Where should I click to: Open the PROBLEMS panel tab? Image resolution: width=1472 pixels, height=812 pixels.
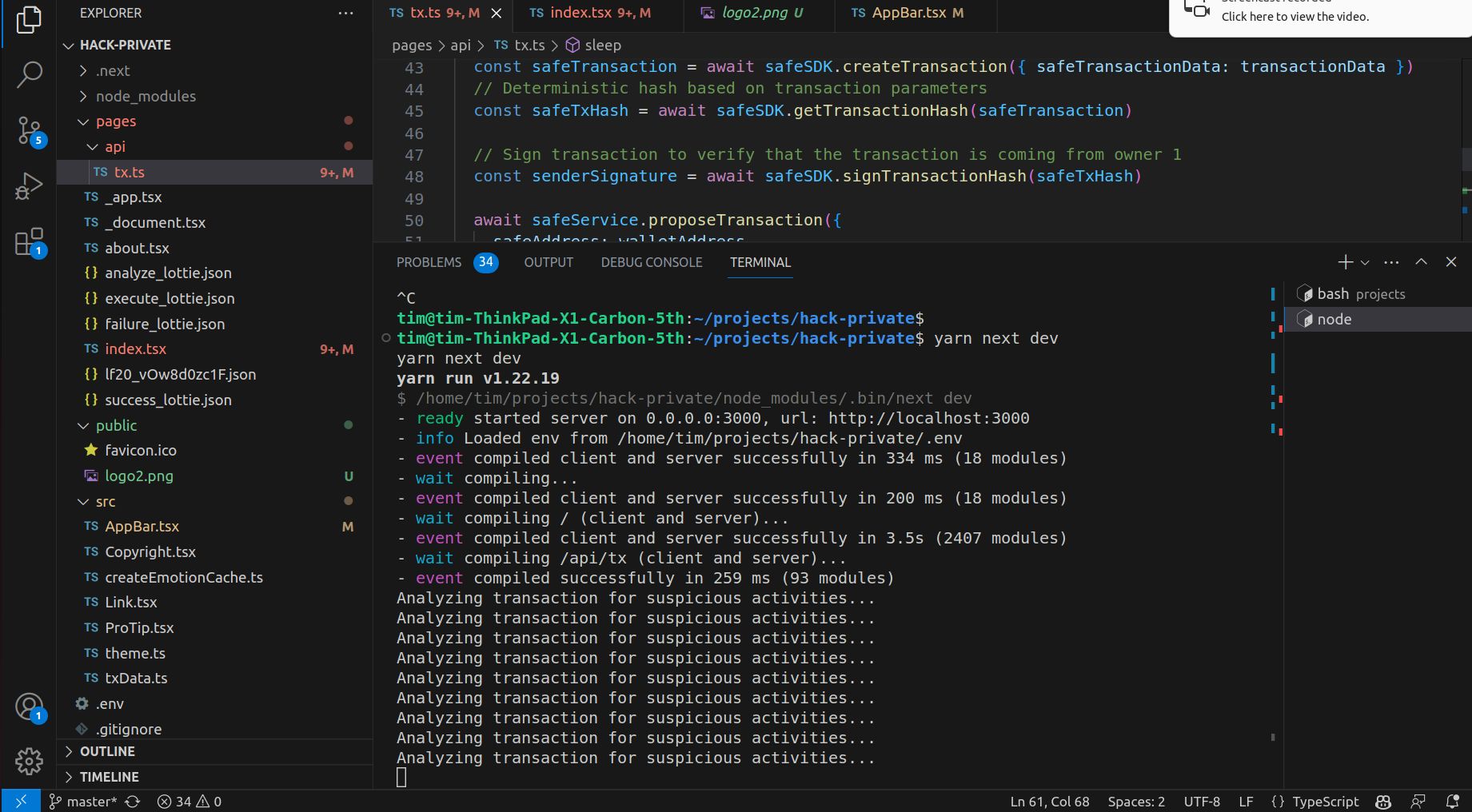447,262
